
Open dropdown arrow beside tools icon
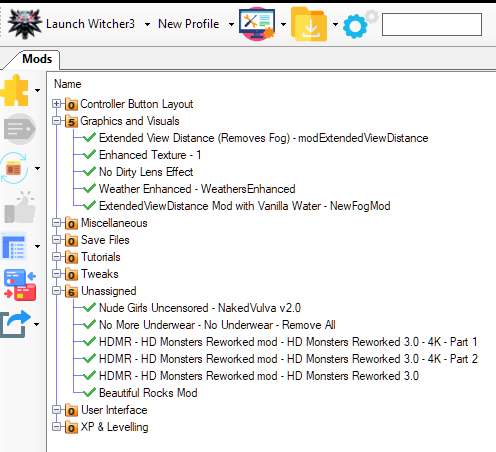coord(283,24)
